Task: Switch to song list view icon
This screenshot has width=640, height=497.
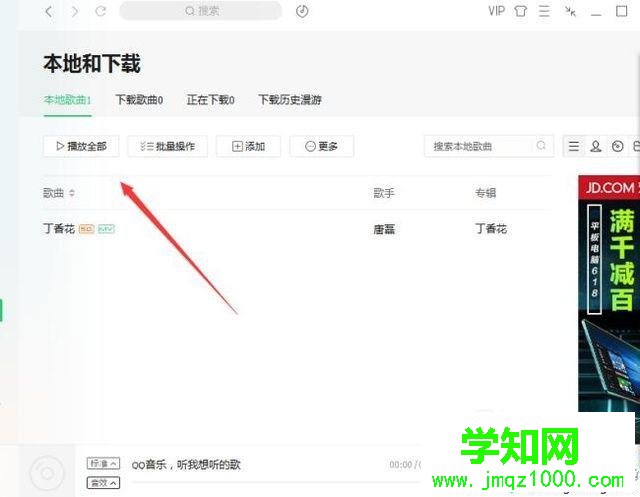Action: click(x=574, y=146)
